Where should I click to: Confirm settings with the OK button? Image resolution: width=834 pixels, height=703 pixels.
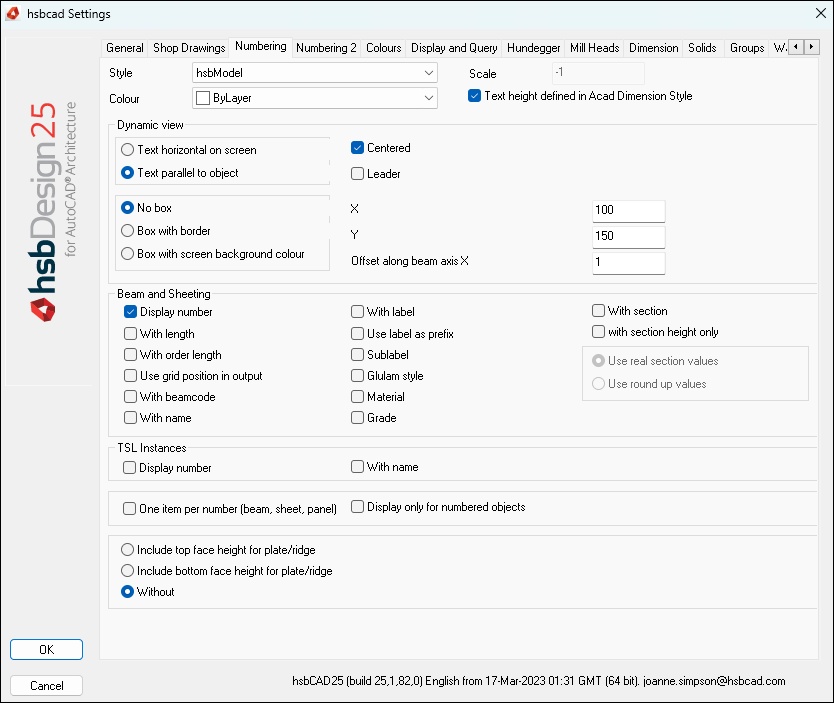coord(46,649)
